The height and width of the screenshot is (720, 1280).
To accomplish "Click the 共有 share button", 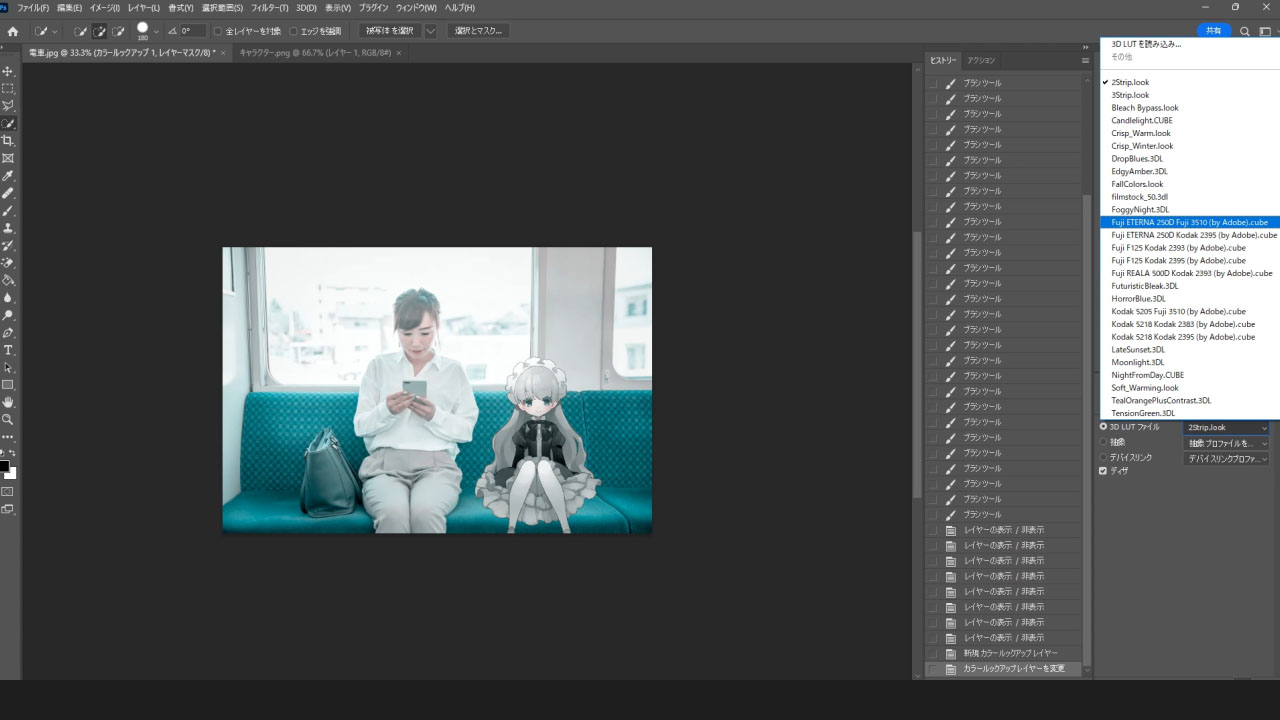I will (1214, 31).
